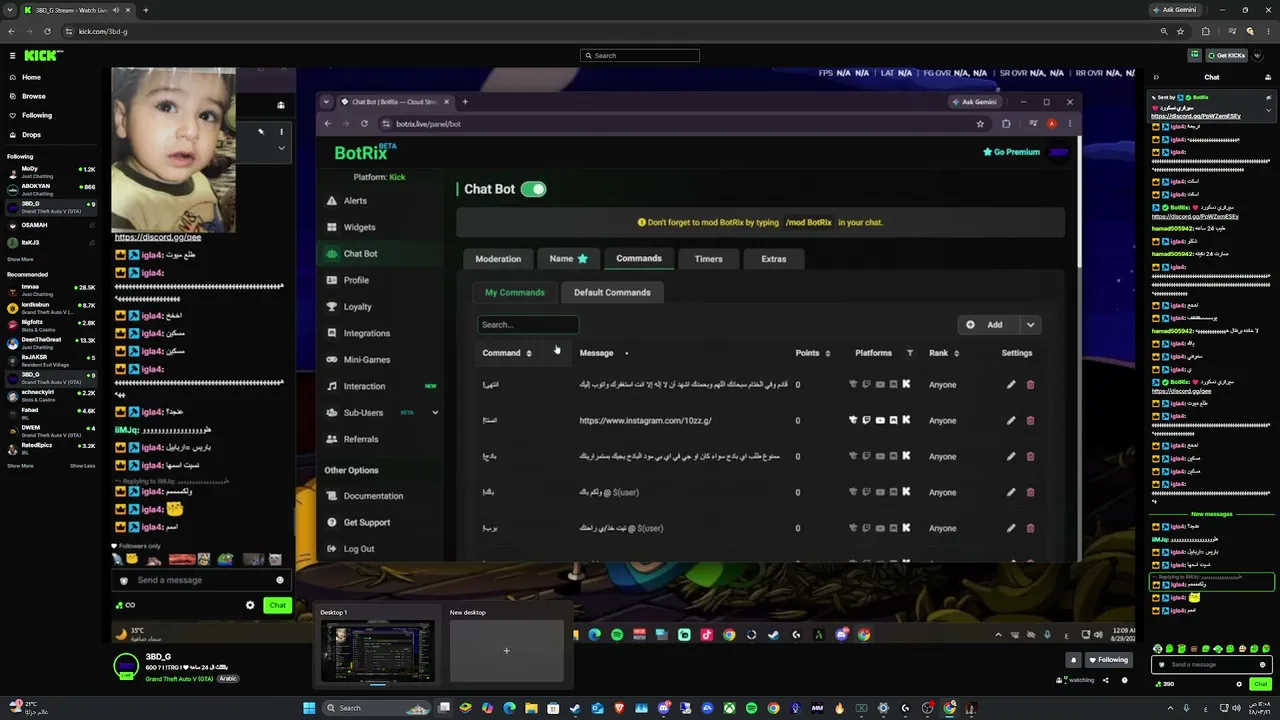Screen dimensions: 1280x720
Task: Toggle YouTube platform on instagram.com command
Action: click(x=880, y=420)
